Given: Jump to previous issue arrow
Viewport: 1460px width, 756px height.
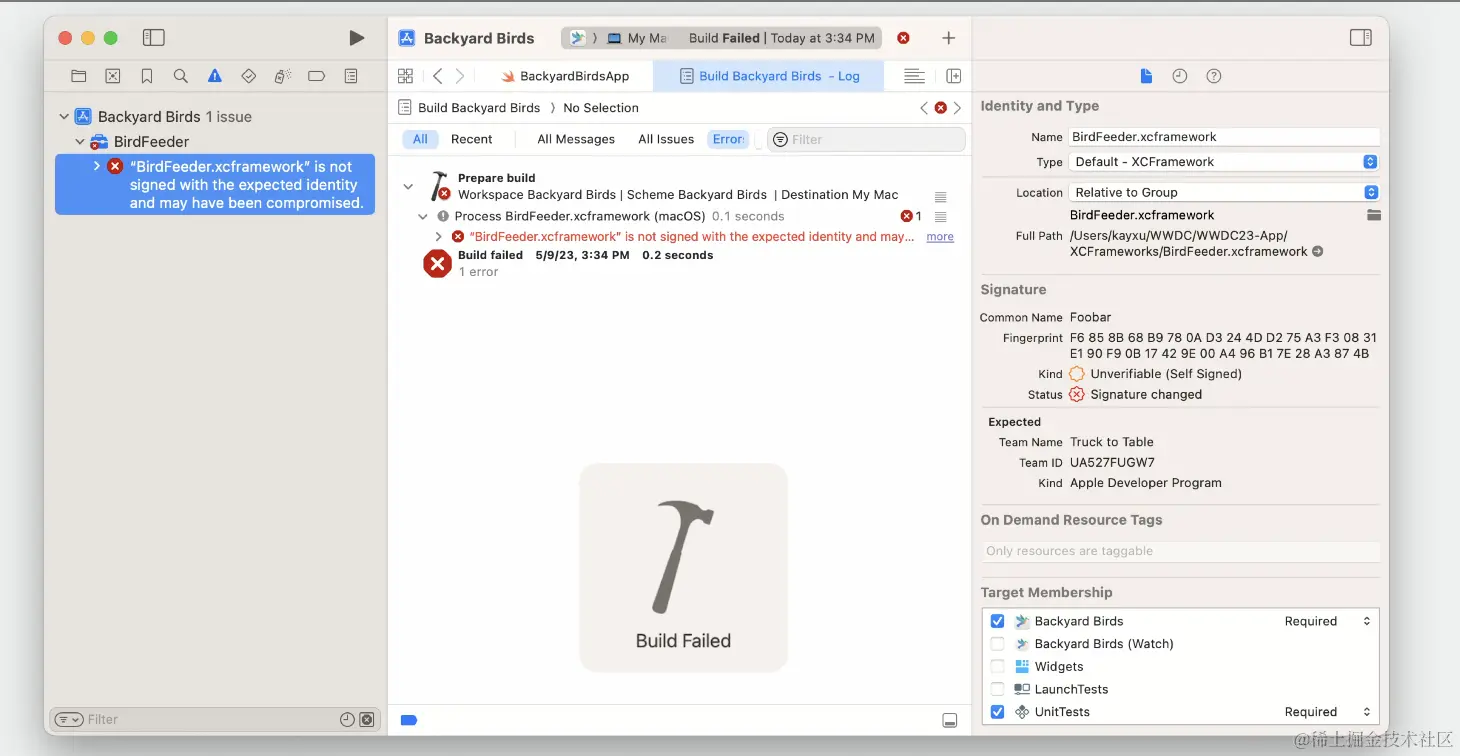Looking at the screenshot, I should tap(924, 108).
